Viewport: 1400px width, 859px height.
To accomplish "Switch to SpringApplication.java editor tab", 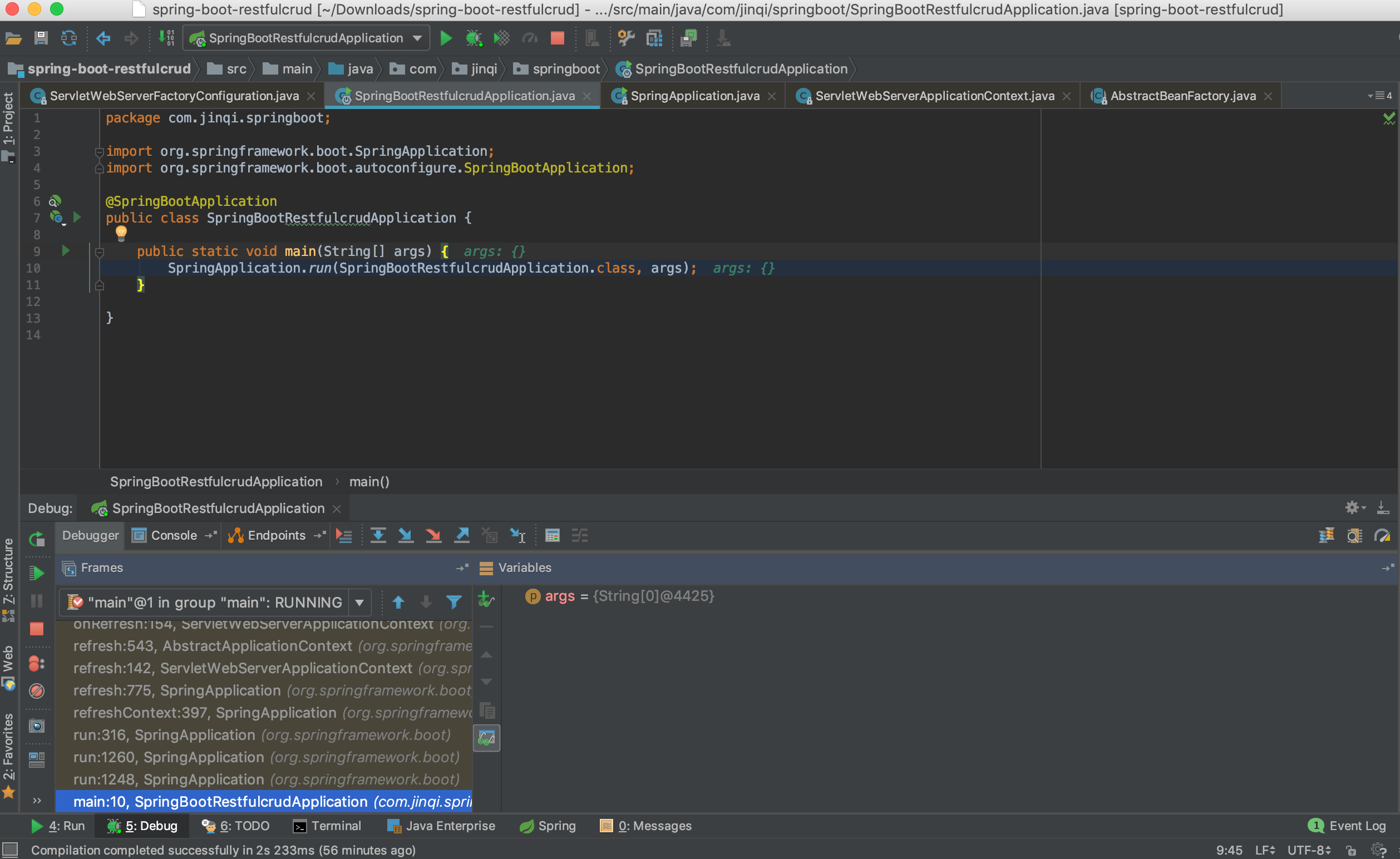I will (694, 96).
